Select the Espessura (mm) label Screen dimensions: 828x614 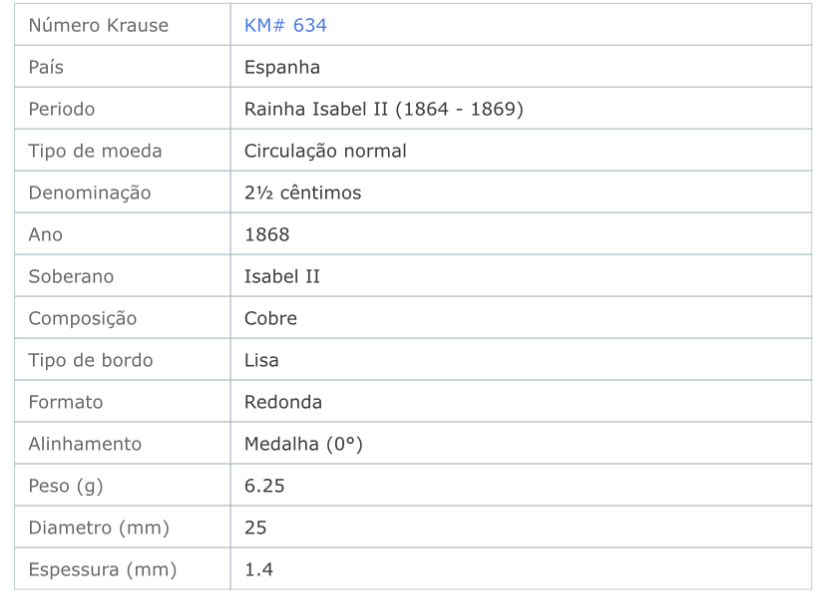(102, 569)
